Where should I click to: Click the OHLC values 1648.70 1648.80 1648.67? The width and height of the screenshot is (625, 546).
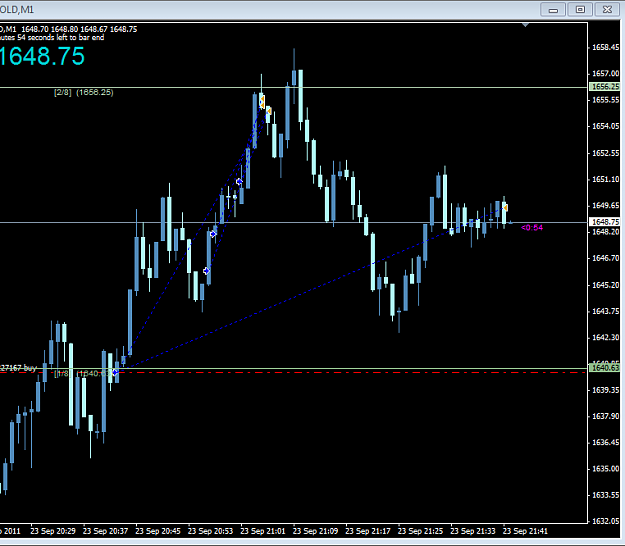pos(64,29)
